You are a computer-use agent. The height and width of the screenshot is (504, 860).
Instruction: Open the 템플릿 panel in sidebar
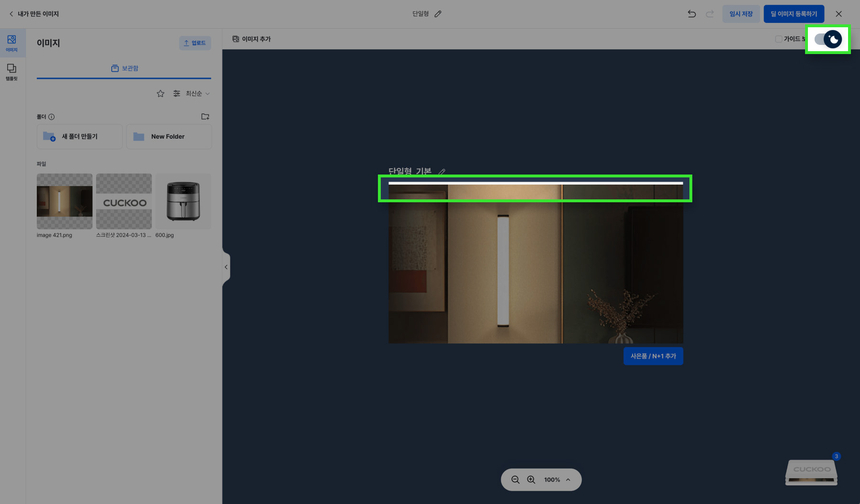point(12,72)
